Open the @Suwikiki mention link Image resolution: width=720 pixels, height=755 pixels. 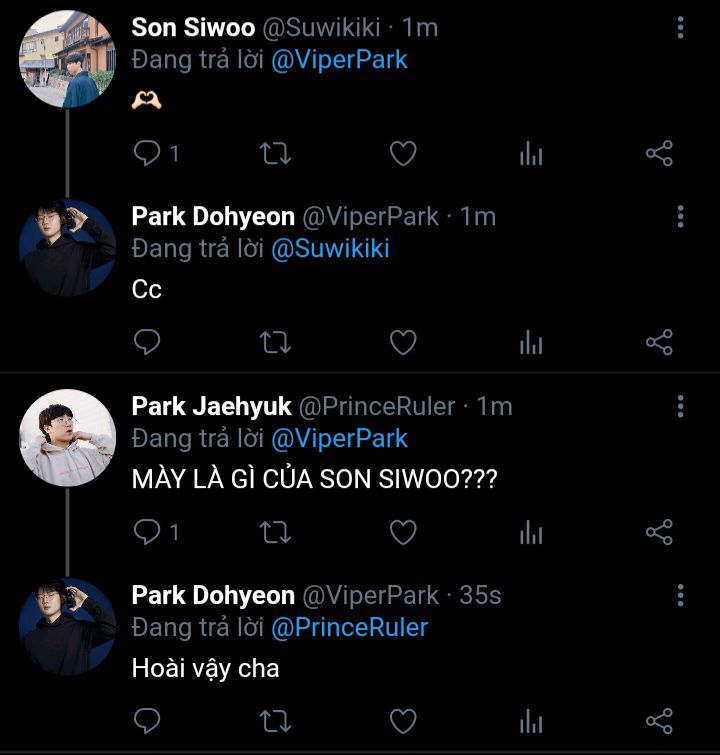pos(330,248)
